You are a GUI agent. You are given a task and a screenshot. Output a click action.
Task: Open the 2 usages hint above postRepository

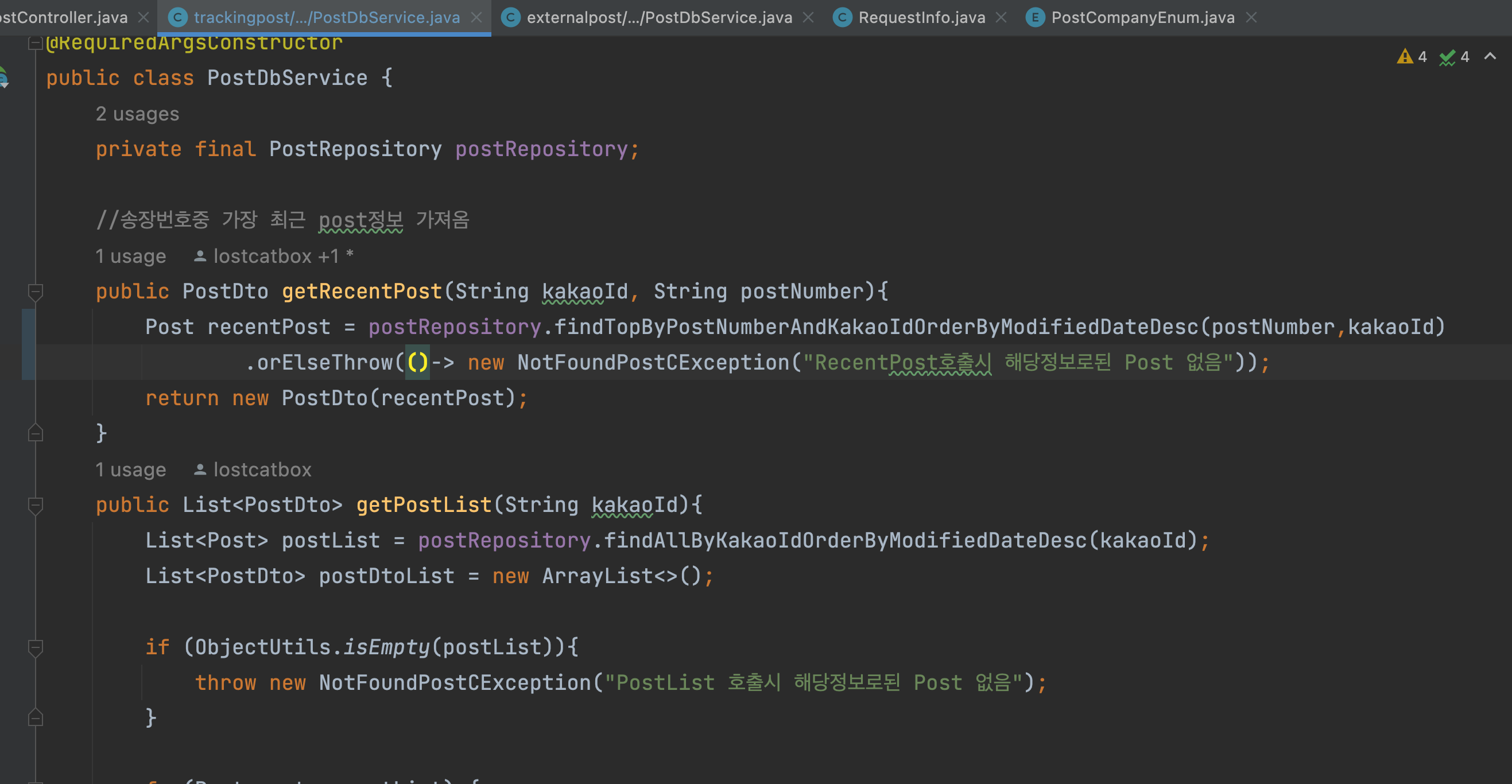137,114
